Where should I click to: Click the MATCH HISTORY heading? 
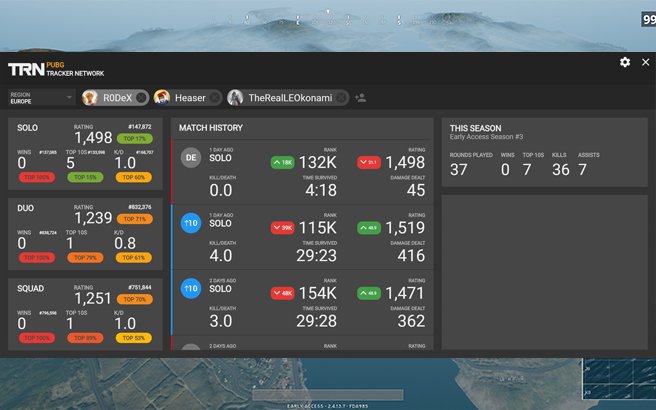211,128
